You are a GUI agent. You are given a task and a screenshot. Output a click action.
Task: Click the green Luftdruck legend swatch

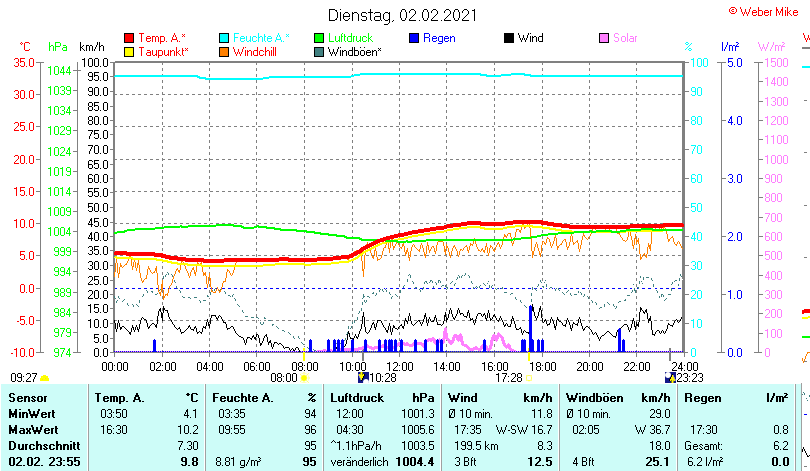click(320, 38)
